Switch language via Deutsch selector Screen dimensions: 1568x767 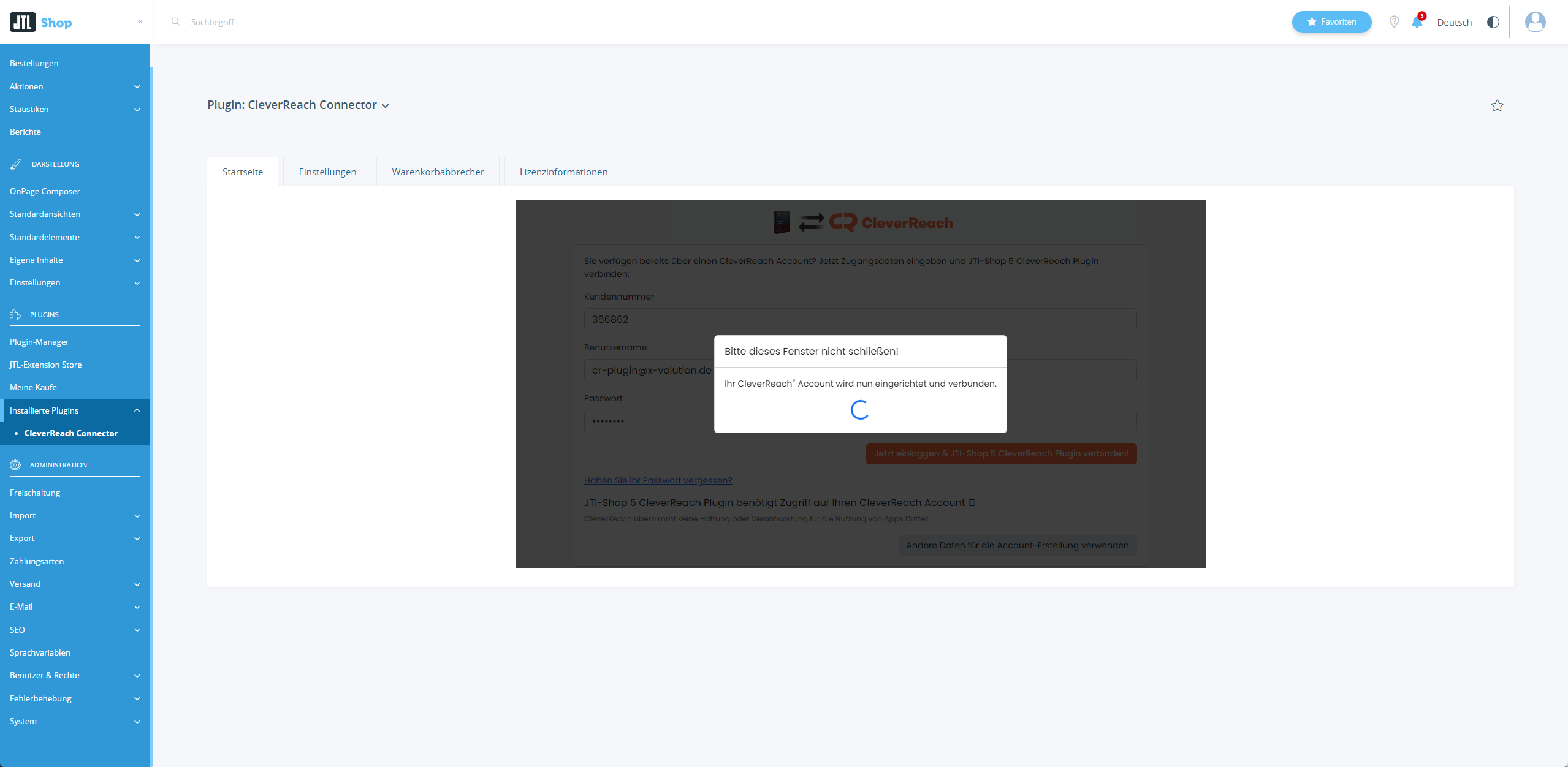[x=1454, y=22]
